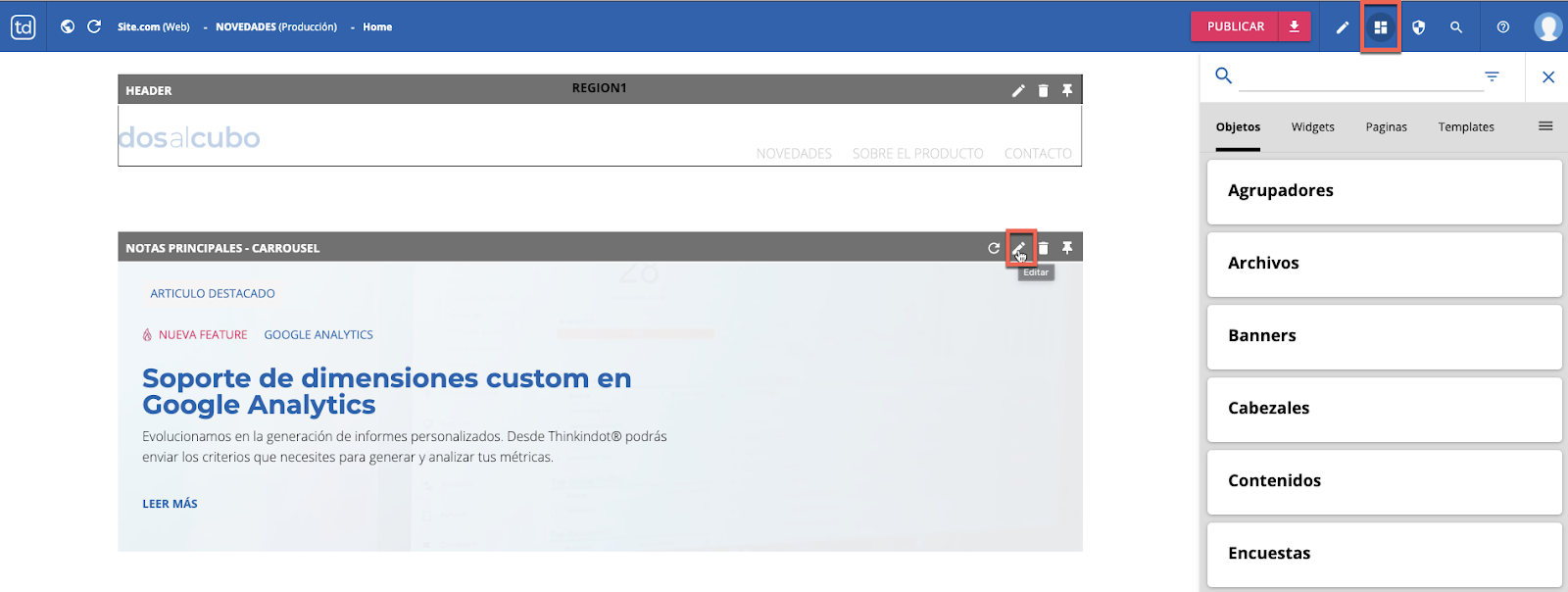
Task: Open the hamburger menu beside Templates tab
Action: [1545, 126]
